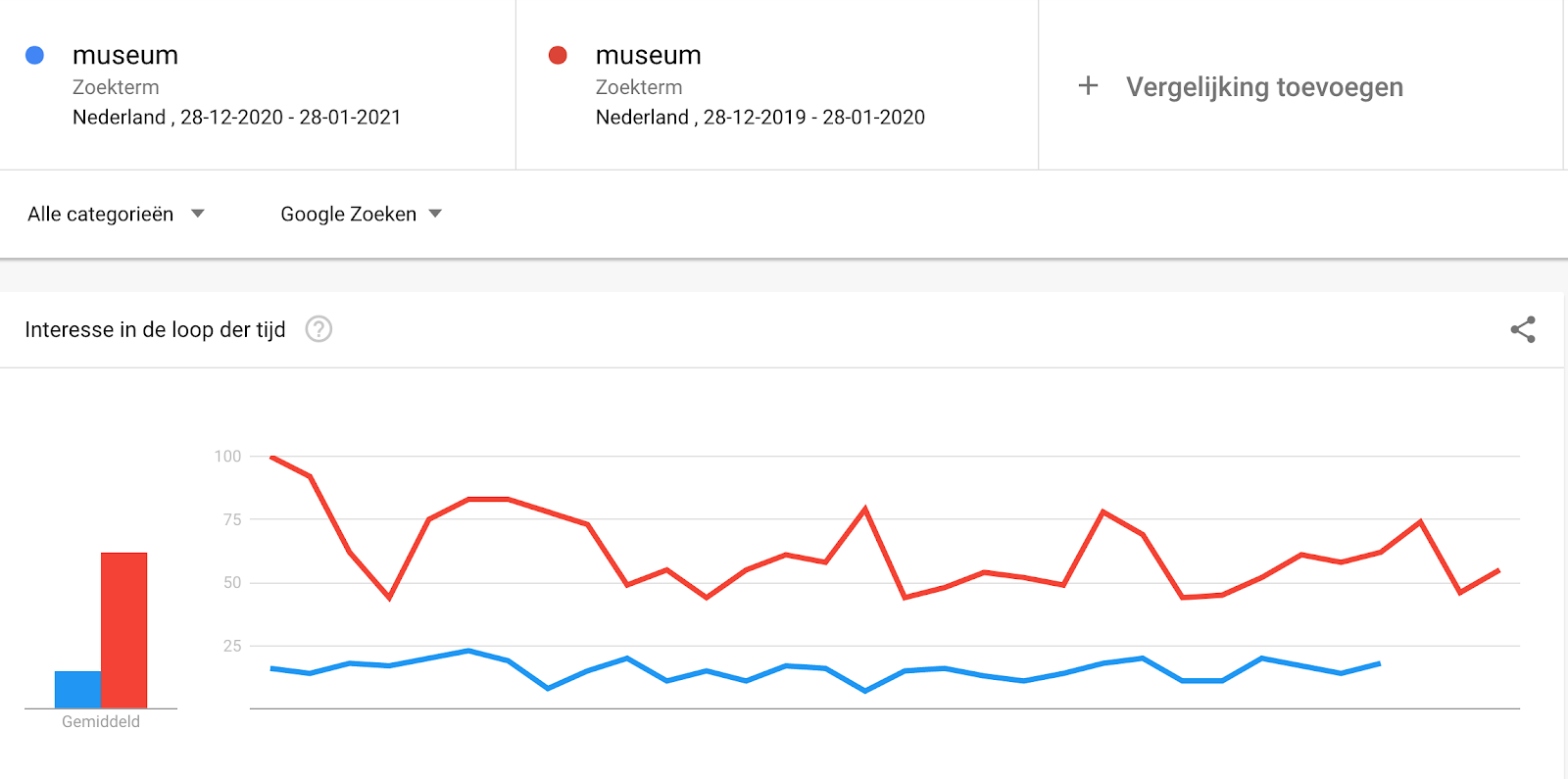Click the Gemiddeld label under bars
This screenshot has width=1568, height=779.
point(101,721)
